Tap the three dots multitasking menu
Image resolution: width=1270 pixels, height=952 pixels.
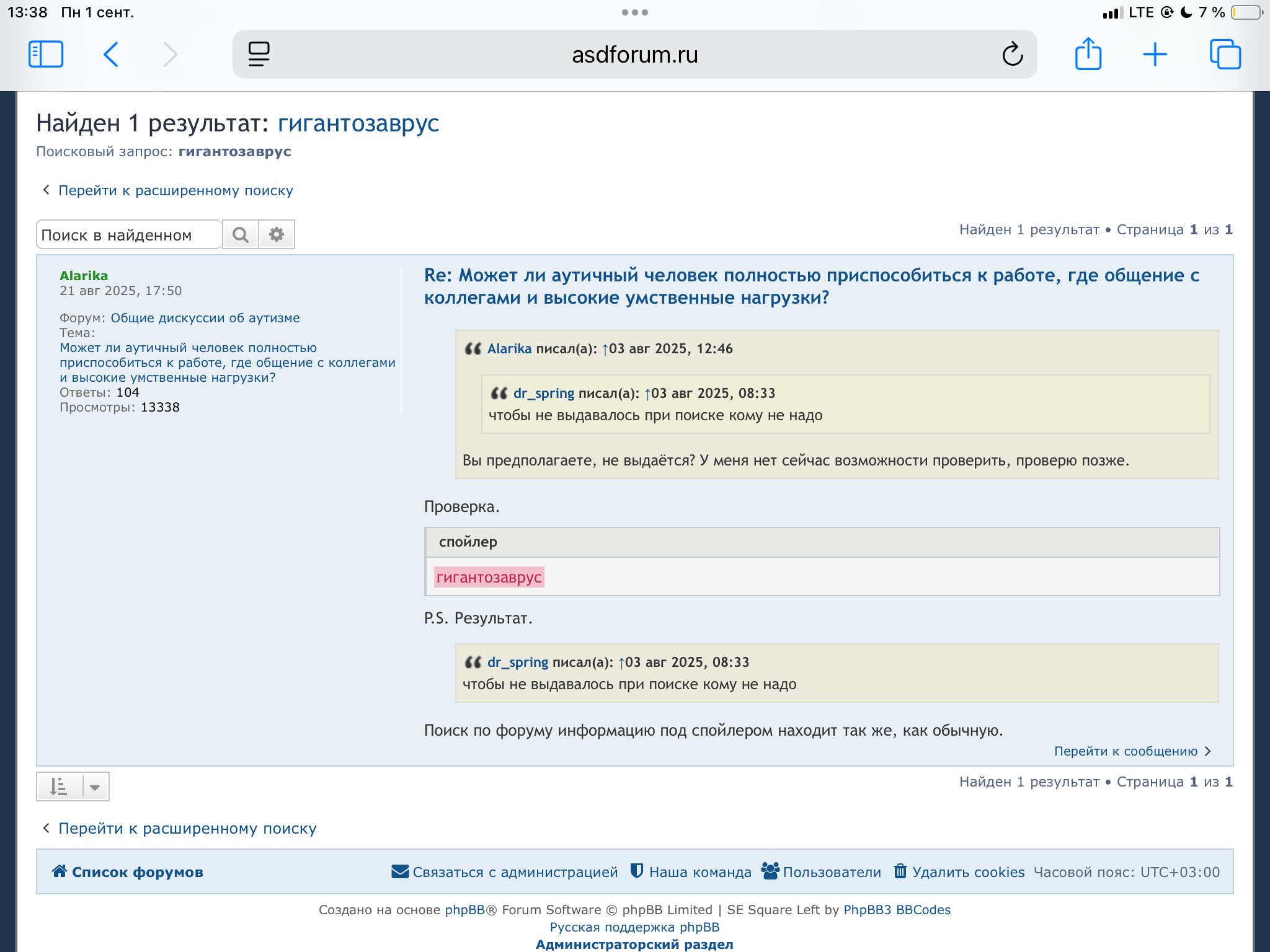634,12
